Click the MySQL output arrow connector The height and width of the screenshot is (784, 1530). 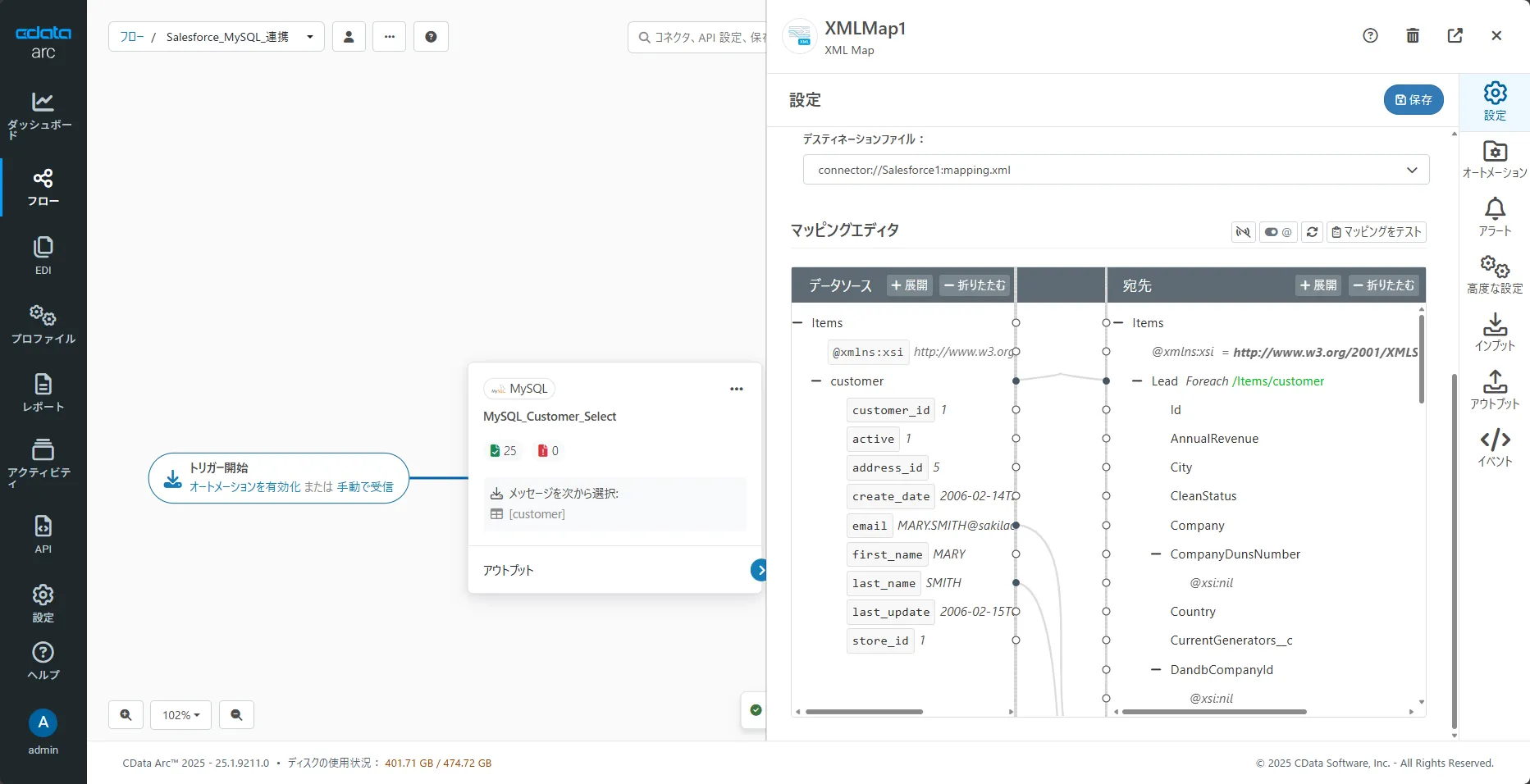pos(759,570)
